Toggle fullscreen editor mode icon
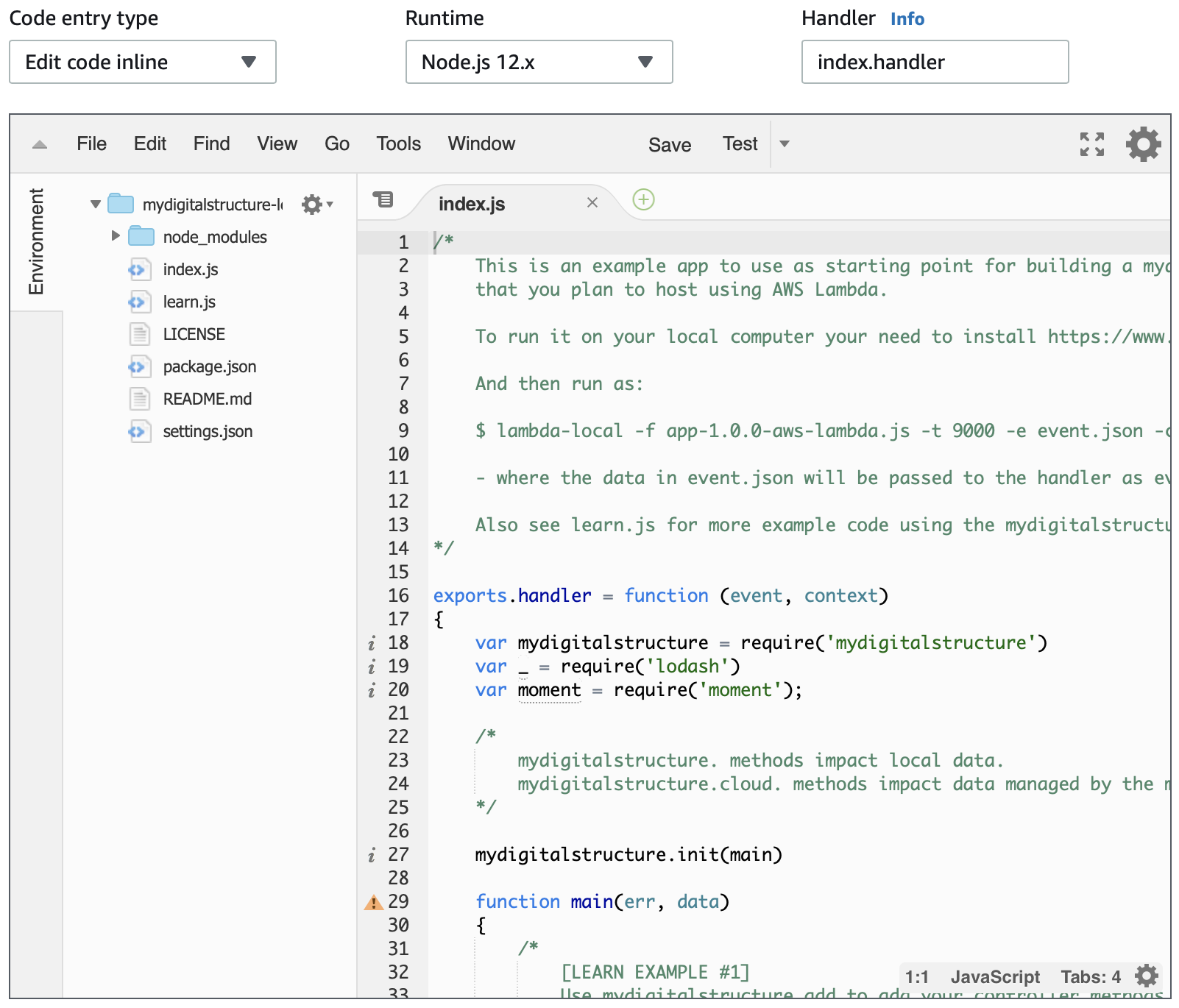 (x=1092, y=144)
